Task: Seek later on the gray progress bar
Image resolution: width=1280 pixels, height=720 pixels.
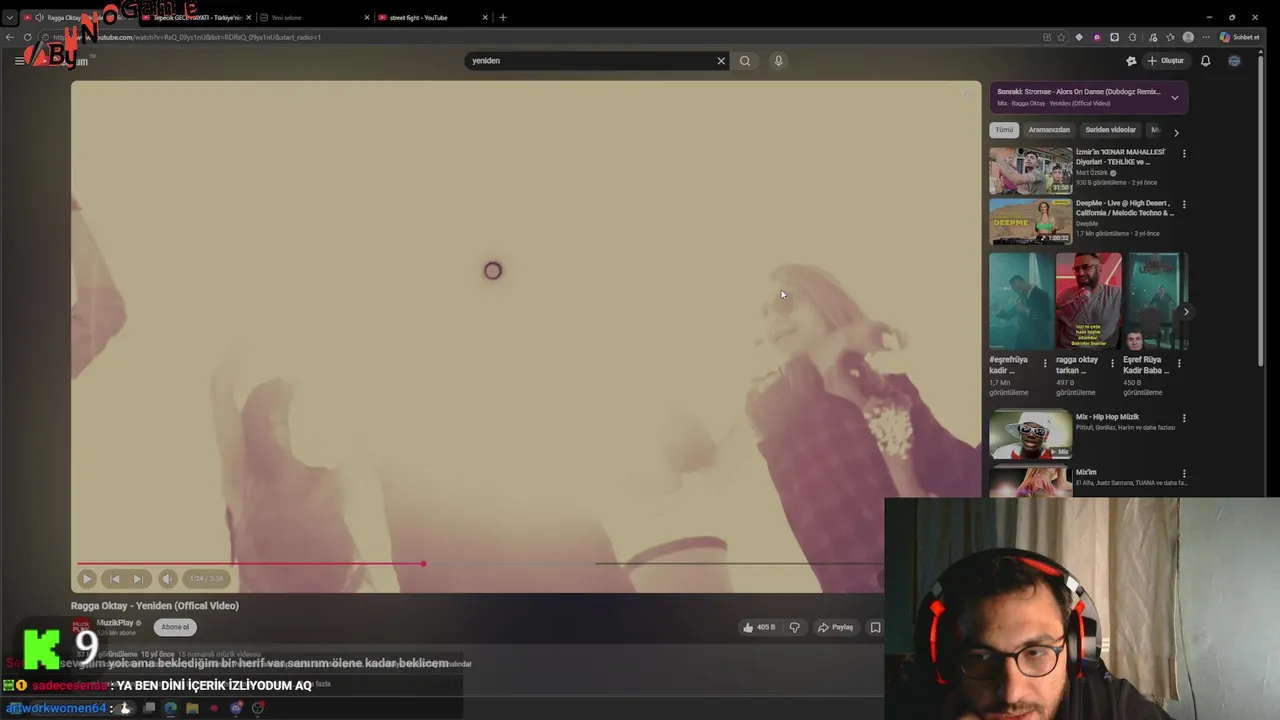Action: tap(737, 564)
